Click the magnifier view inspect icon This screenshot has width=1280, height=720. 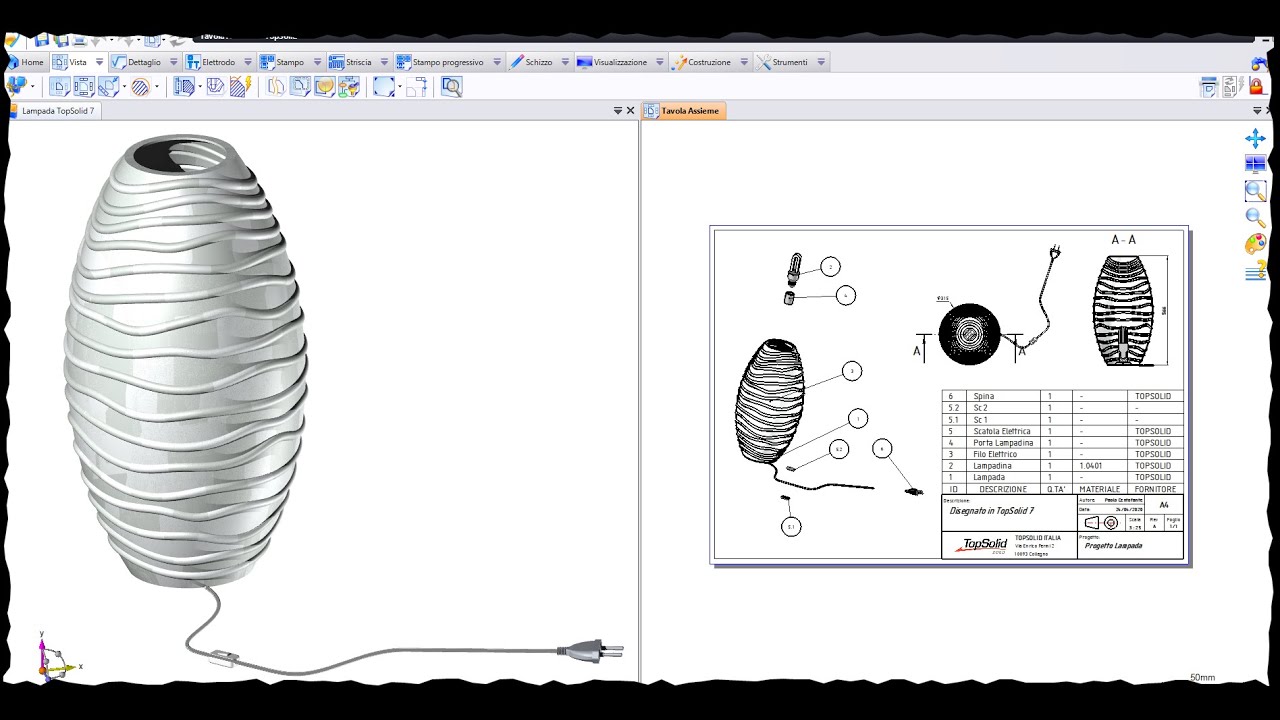pyautogui.click(x=452, y=87)
